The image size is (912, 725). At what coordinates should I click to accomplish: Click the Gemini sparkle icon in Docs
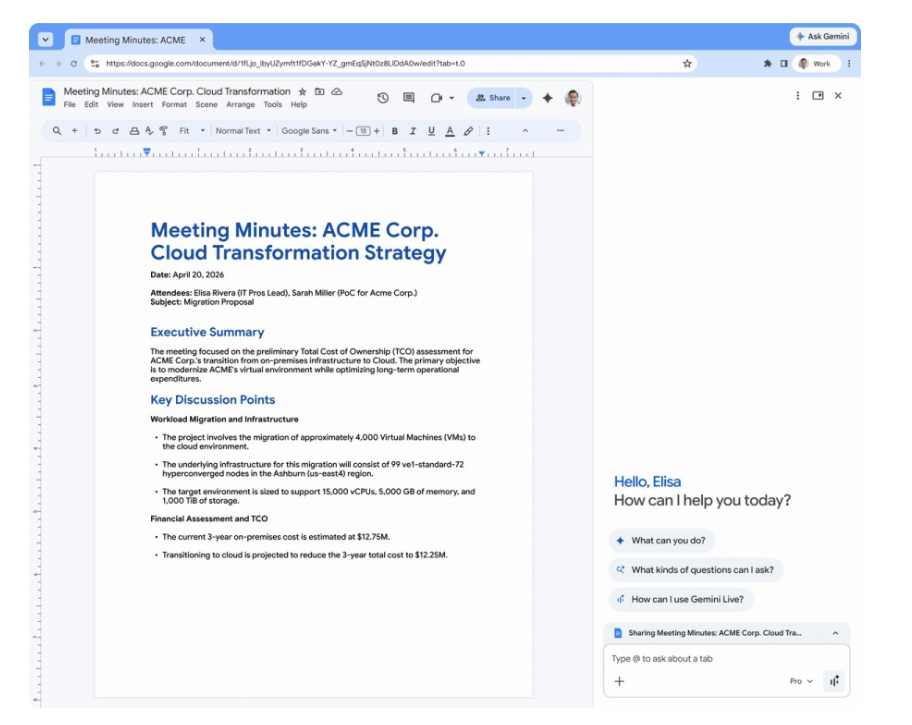pyautogui.click(x=547, y=98)
